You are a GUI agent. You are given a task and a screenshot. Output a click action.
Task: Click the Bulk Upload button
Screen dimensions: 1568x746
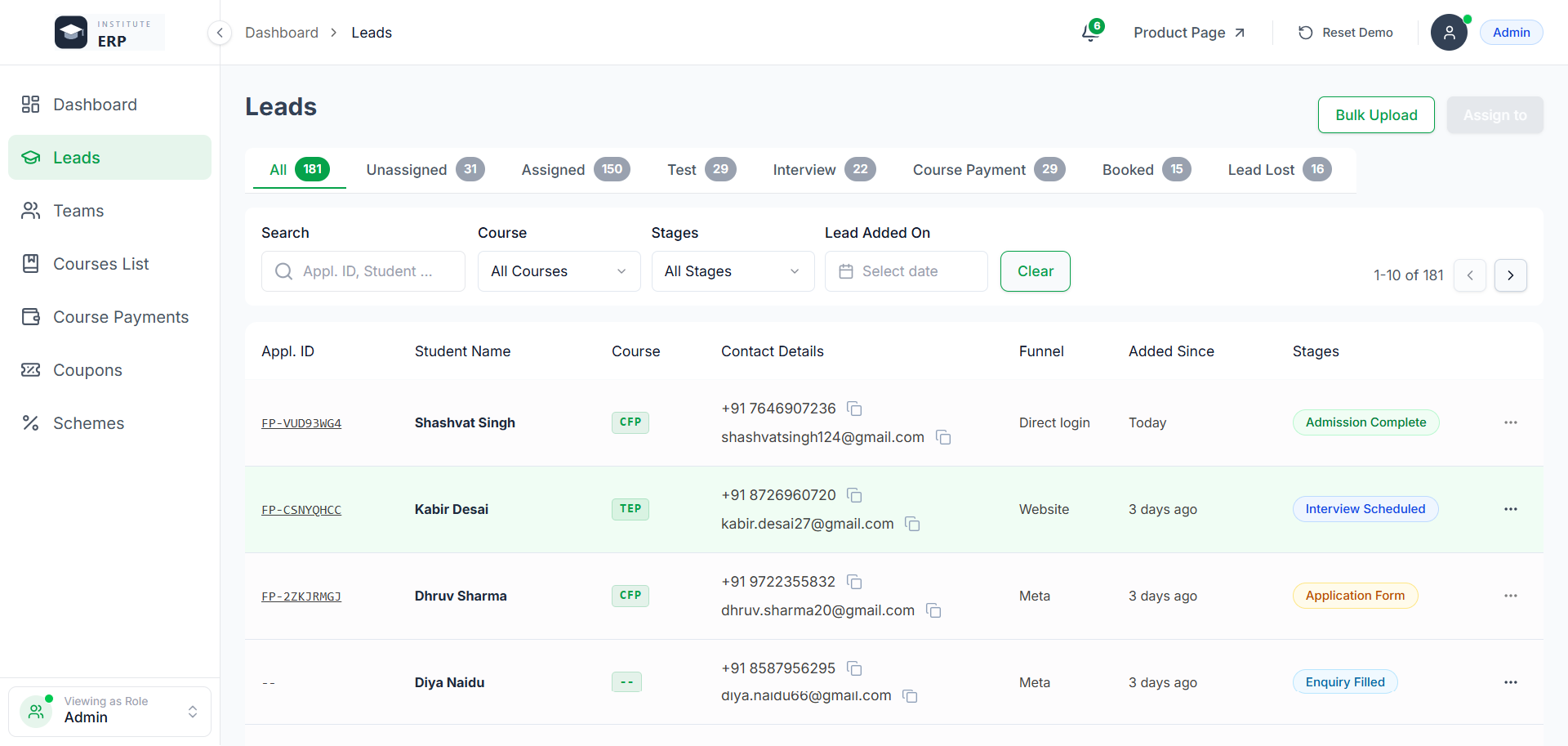tap(1376, 115)
